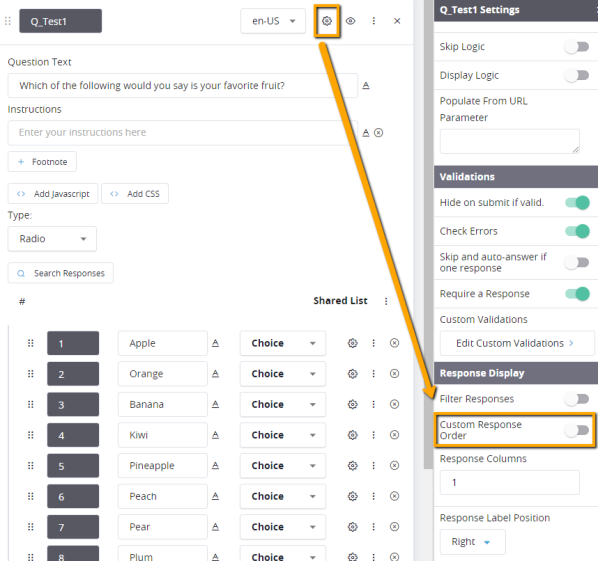Open question header three-dot menu
598x561 pixels.
coord(374,21)
